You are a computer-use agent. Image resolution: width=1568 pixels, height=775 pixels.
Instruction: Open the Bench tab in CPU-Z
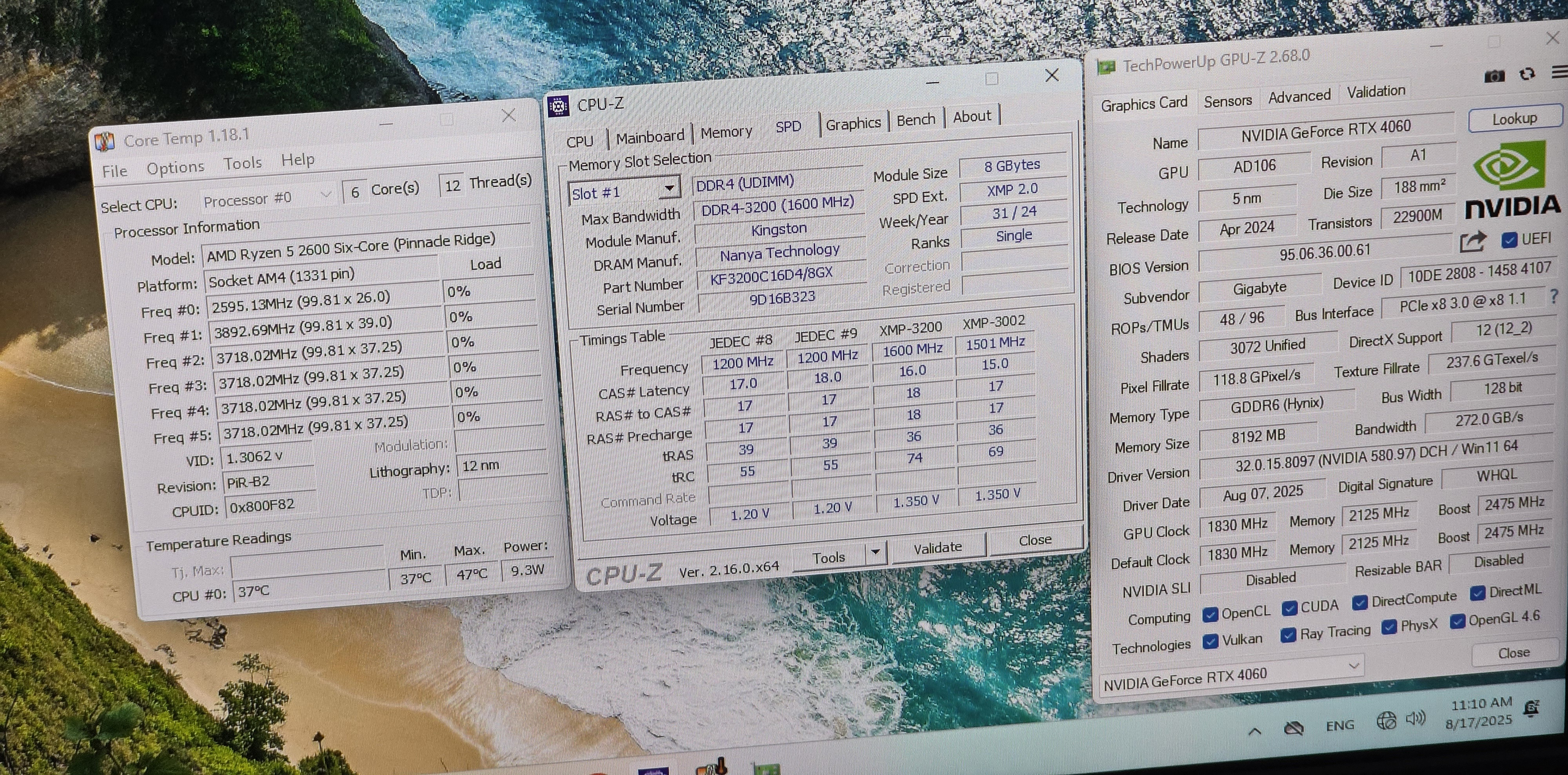point(916,120)
